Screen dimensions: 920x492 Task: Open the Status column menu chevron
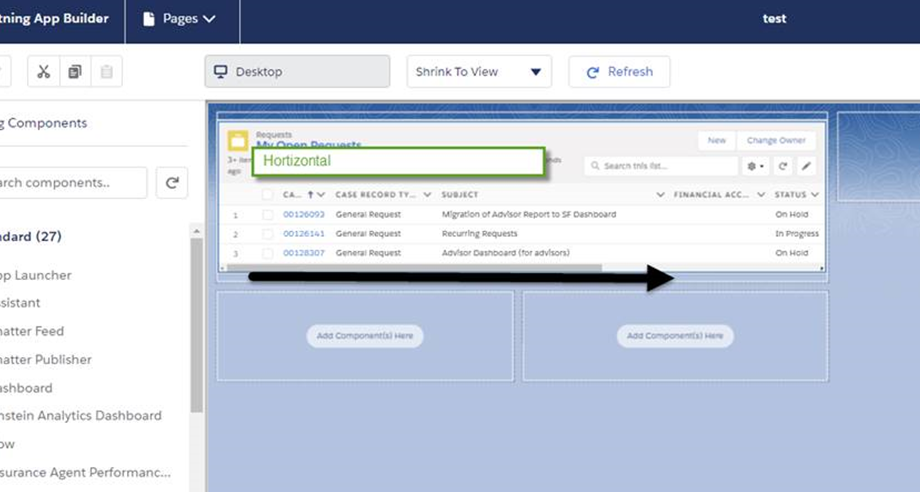point(814,195)
